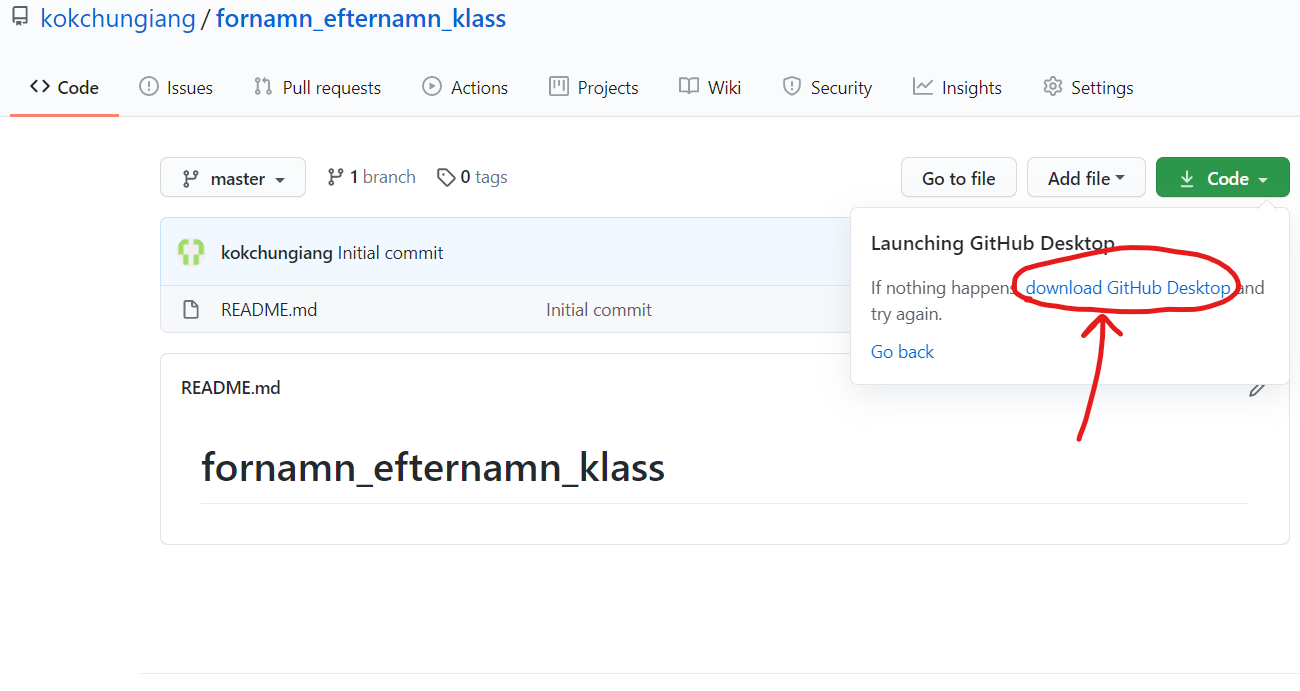Open the Wiki tab
This screenshot has width=1300, height=691.
(710, 88)
